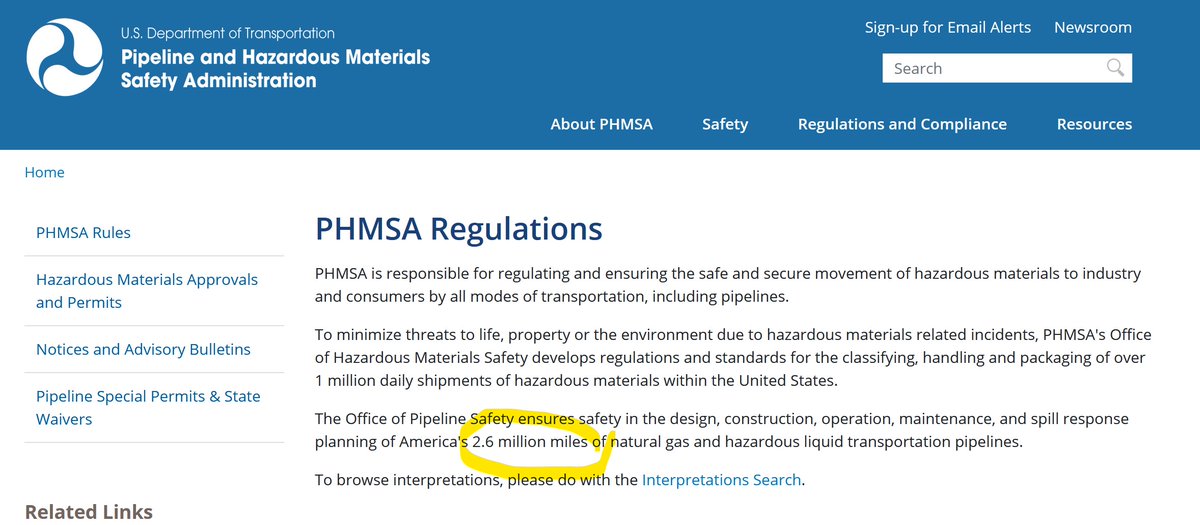
Task: Go to the Home breadcrumb
Action: [x=44, y=172]
